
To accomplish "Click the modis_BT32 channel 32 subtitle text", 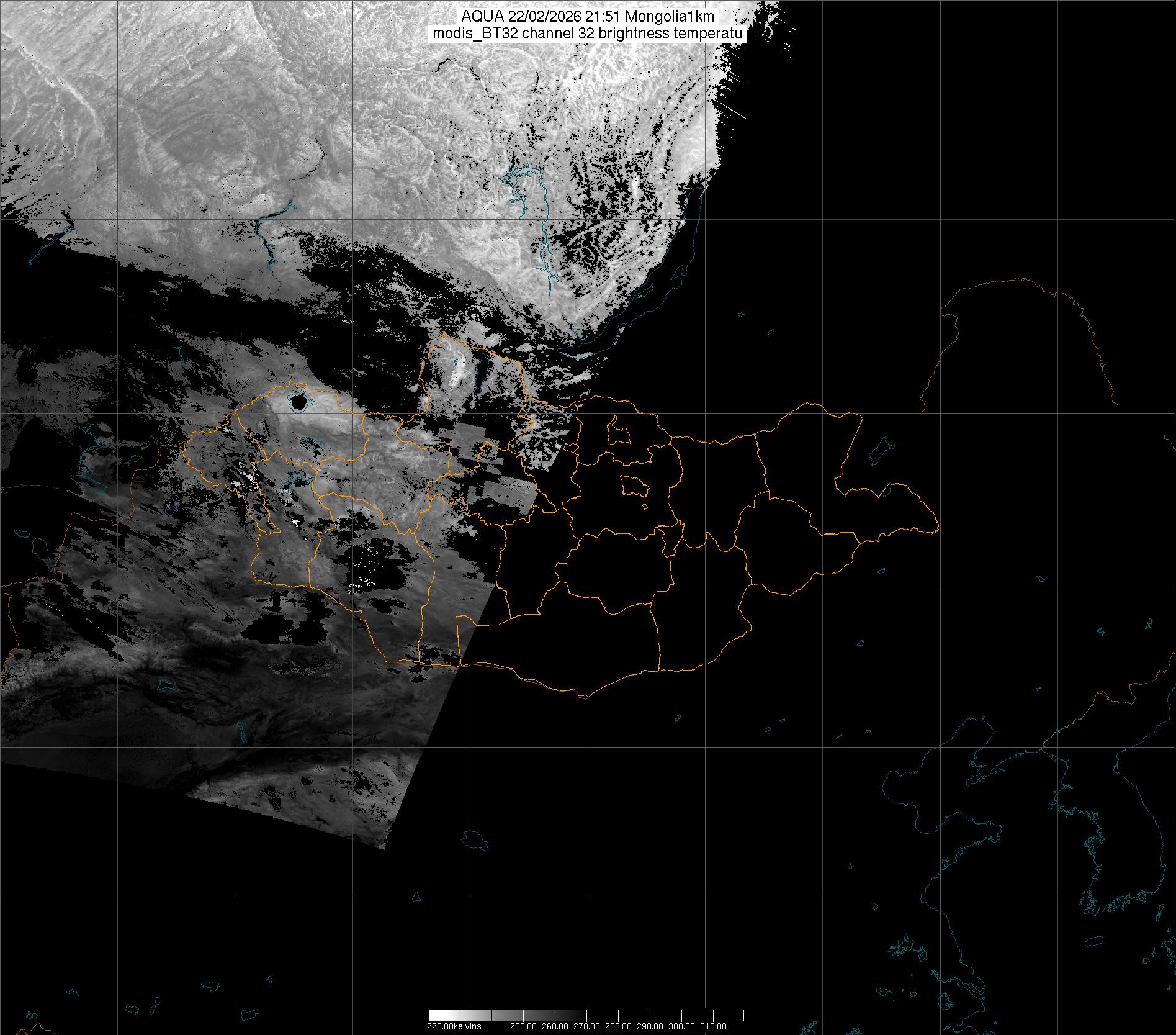I will coord(588,34).
